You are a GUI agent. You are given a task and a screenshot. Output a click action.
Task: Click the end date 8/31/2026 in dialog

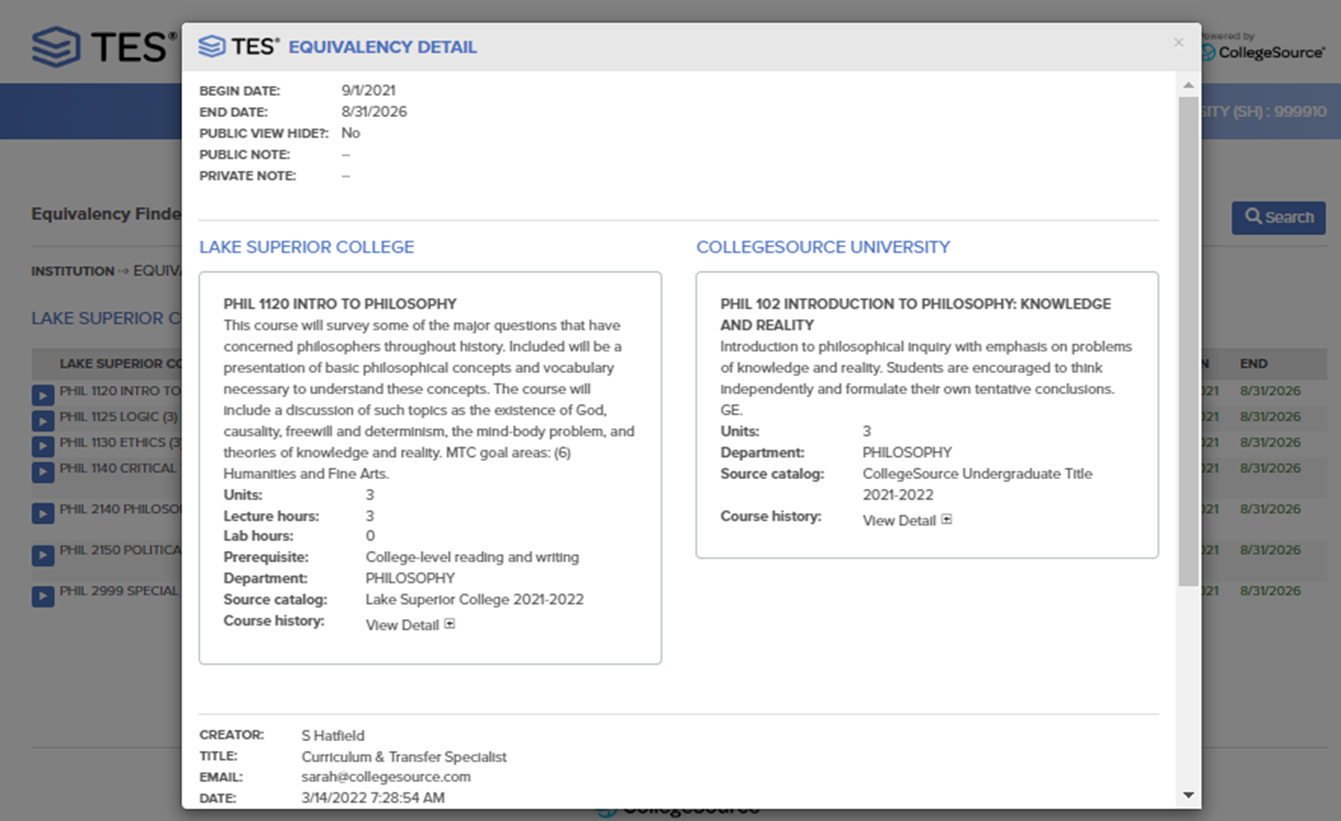374,112
